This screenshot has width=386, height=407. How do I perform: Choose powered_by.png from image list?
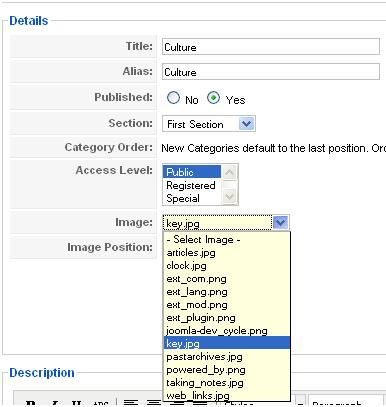click(227, 370)
